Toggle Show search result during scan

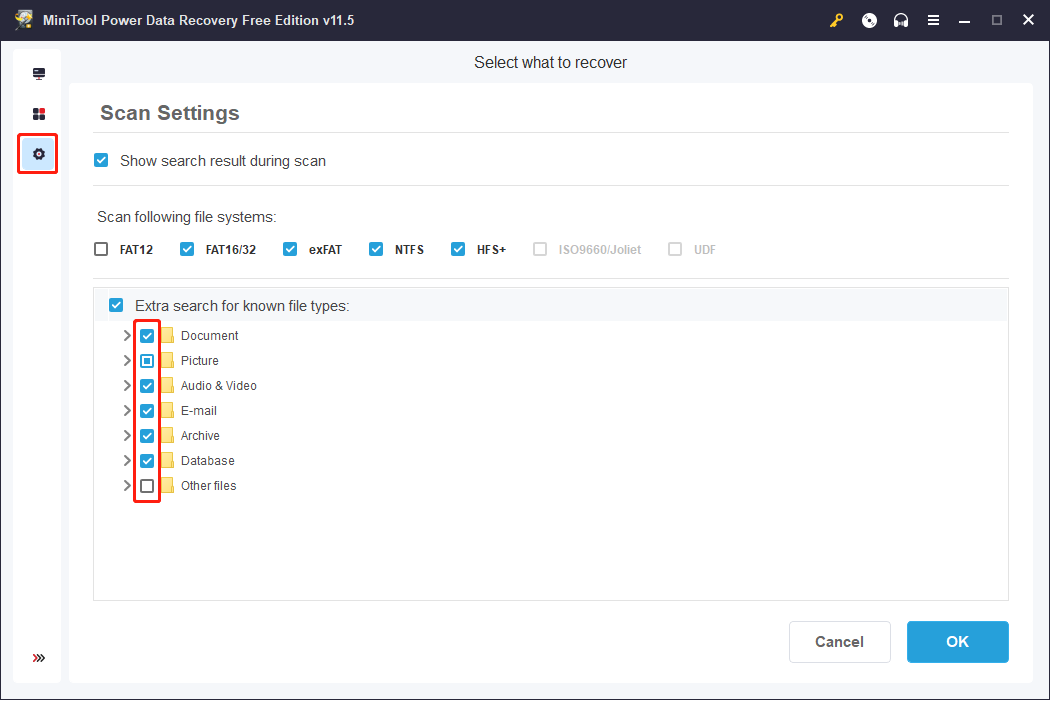[101, 160]
